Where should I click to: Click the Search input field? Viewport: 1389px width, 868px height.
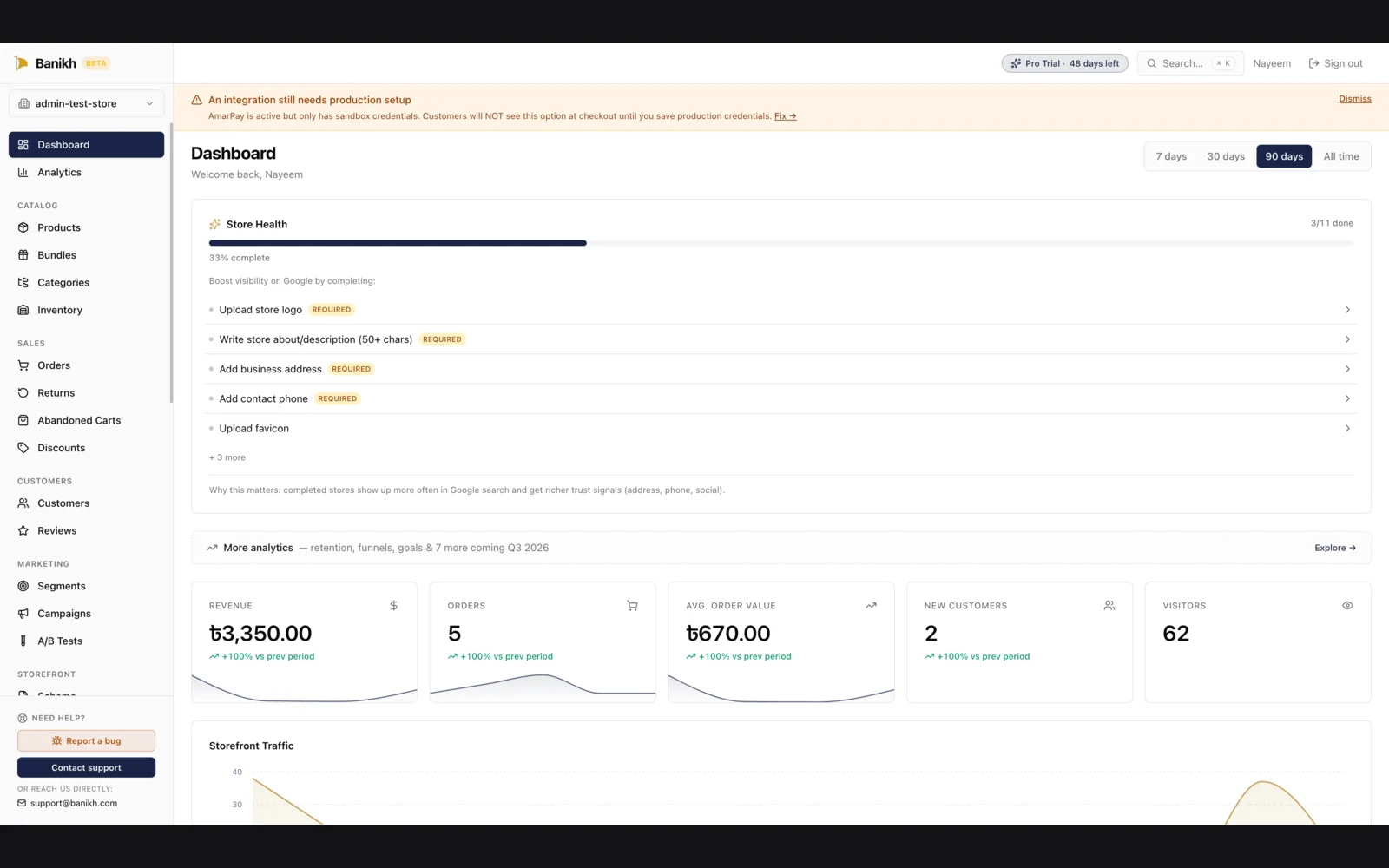[1190, 63]
